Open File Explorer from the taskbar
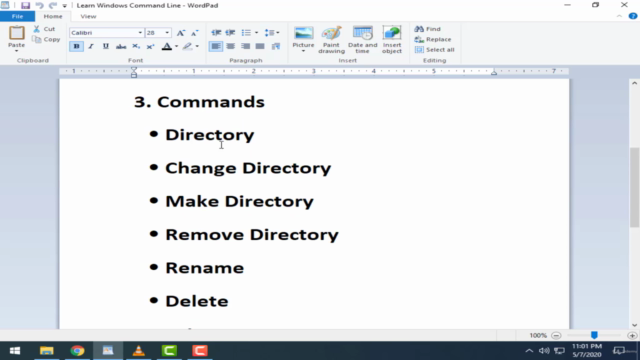 pos(47,351)
